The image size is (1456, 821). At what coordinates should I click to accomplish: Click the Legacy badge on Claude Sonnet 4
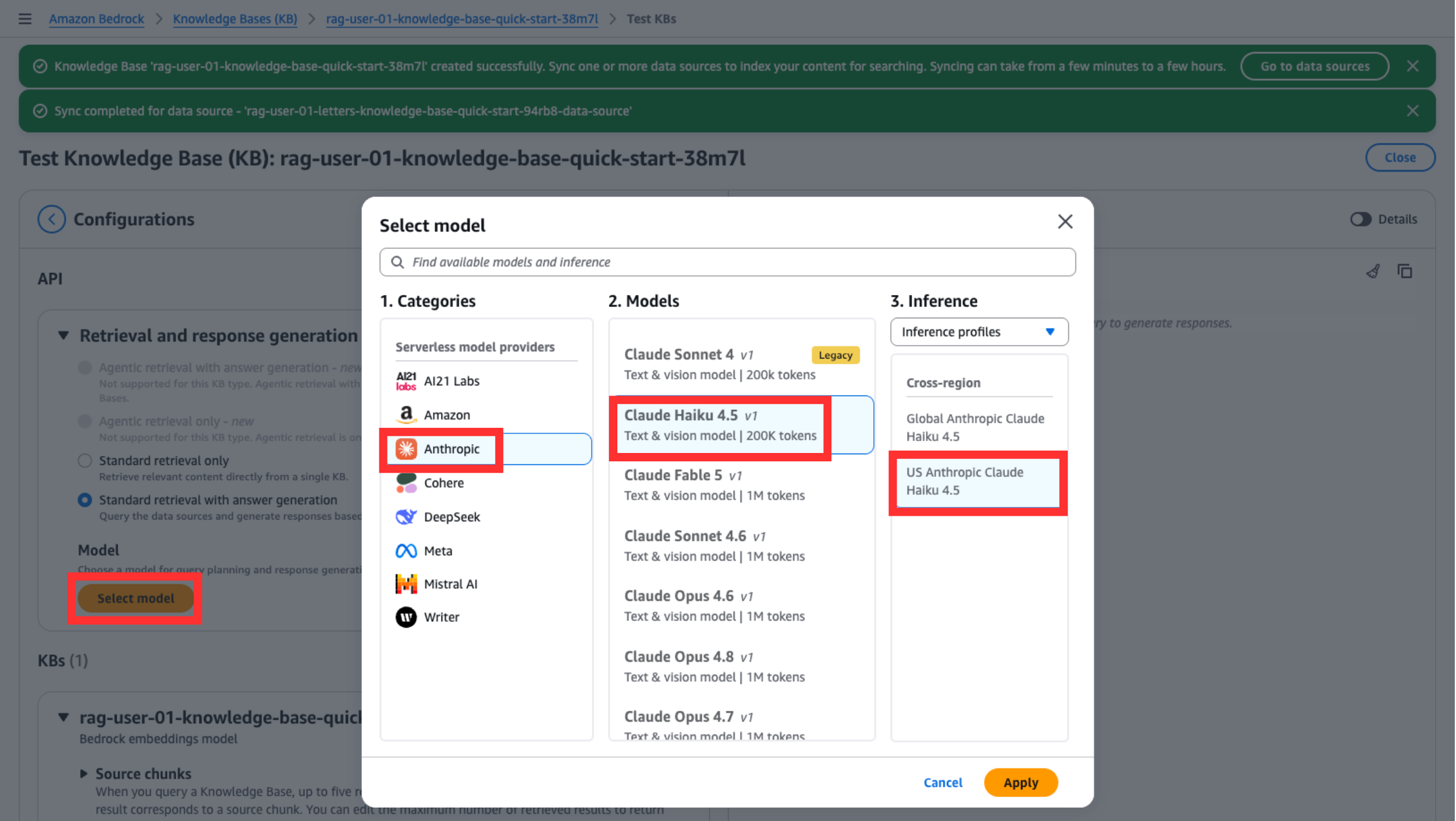click(835, 355)
